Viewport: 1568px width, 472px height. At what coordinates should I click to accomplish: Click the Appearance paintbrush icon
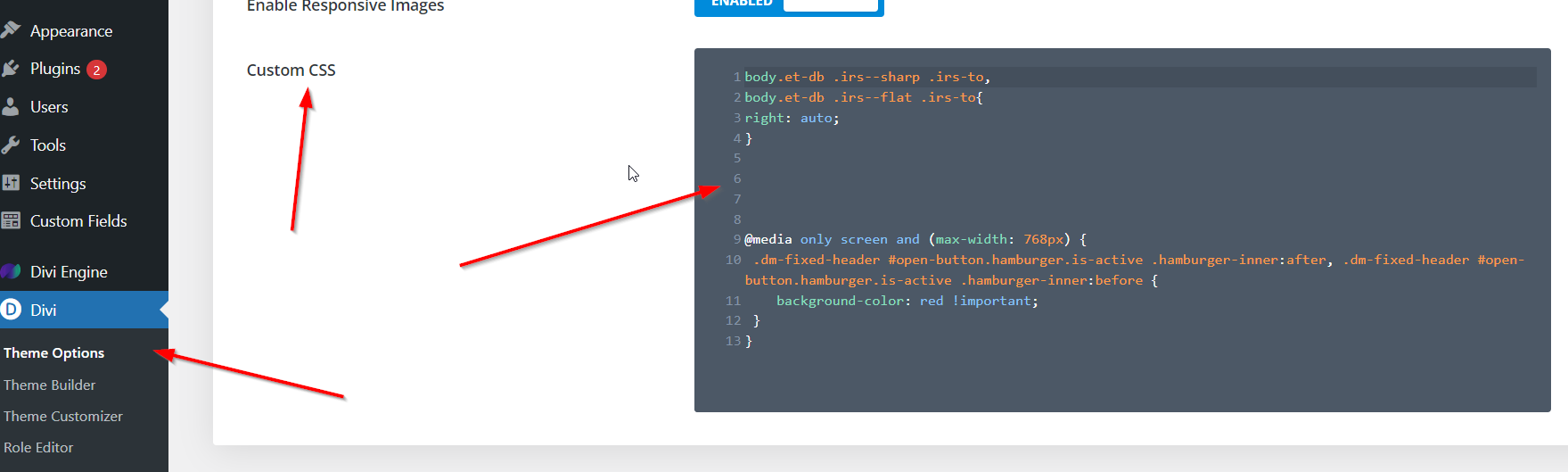tap(11, 30)
